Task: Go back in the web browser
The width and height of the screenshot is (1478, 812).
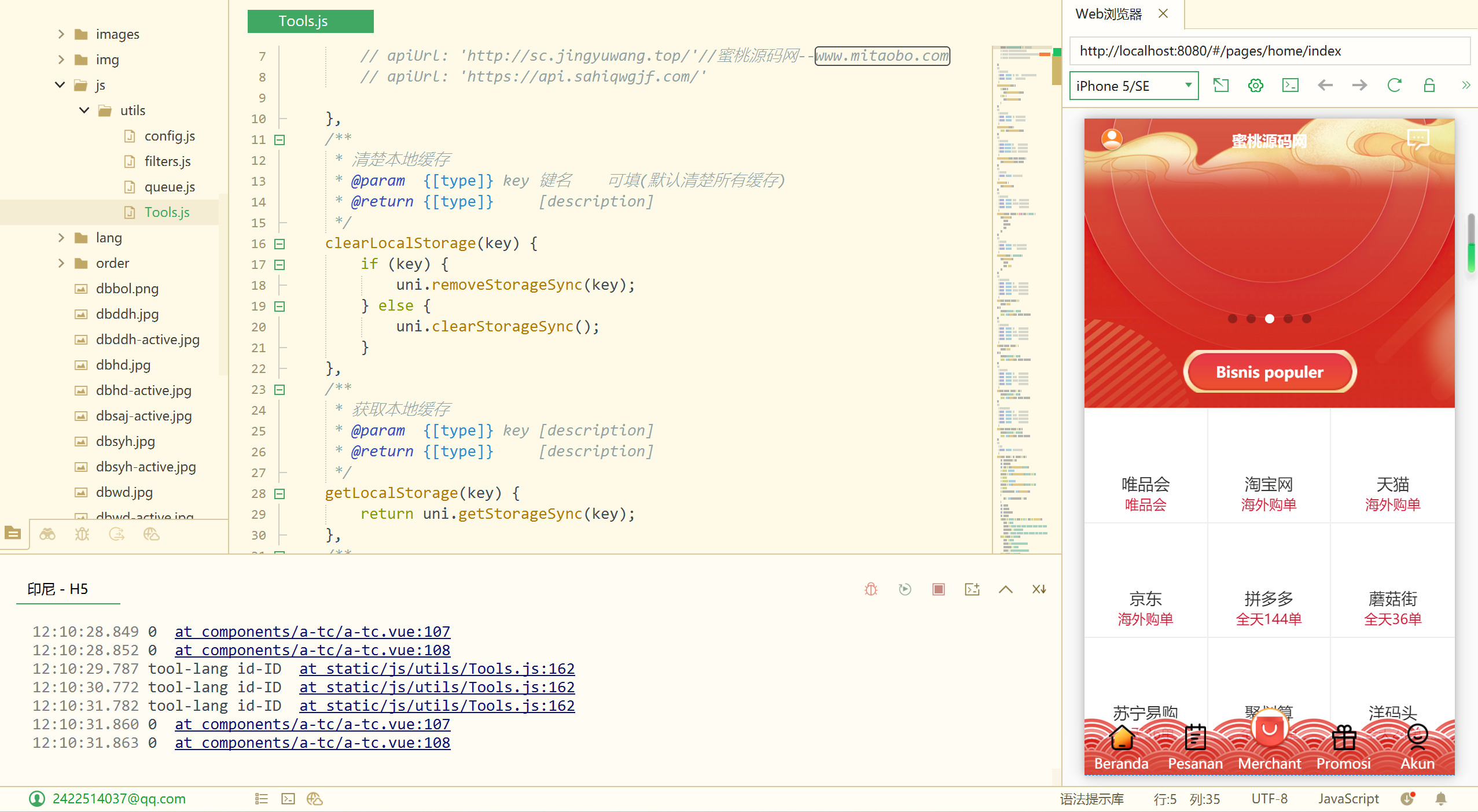Action: coord(1325,86)
